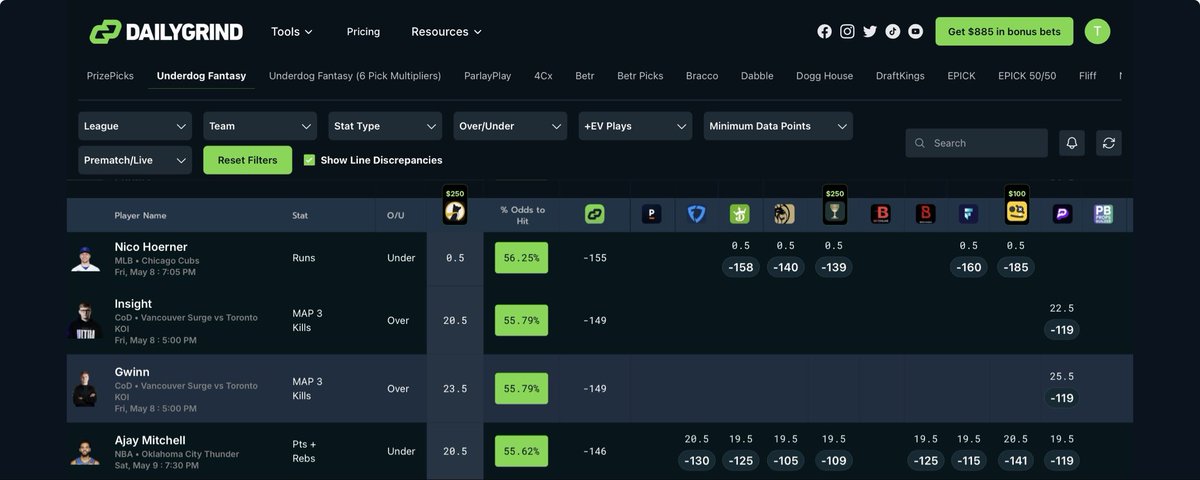Expand the Resources menu in the header
Viewport: 1200px width, 480px height.
(446, 32)
